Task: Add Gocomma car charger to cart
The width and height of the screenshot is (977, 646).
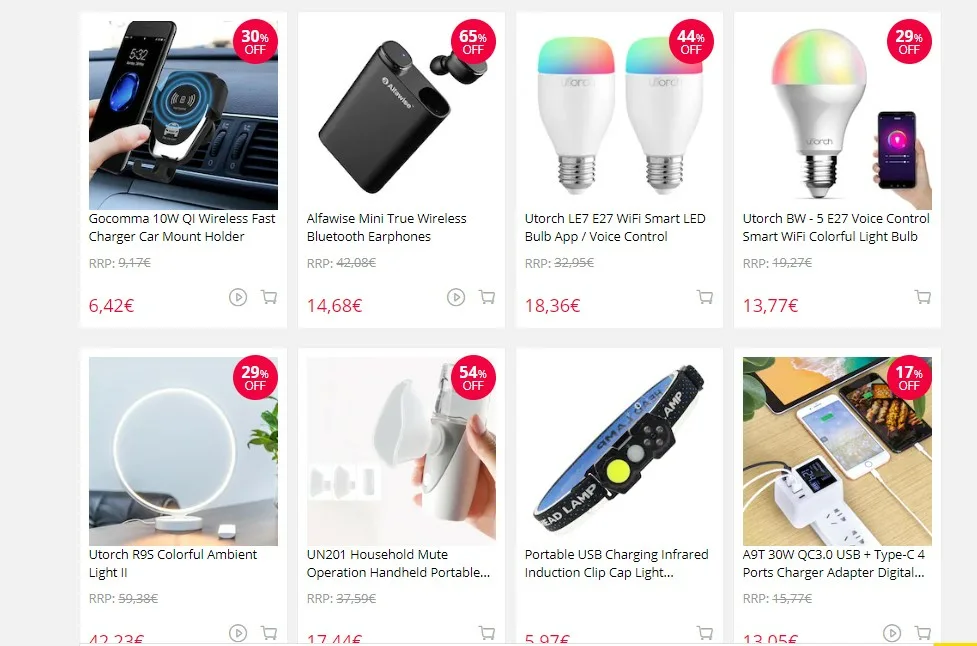Action: pyautogui.click(x=269, y=297)
